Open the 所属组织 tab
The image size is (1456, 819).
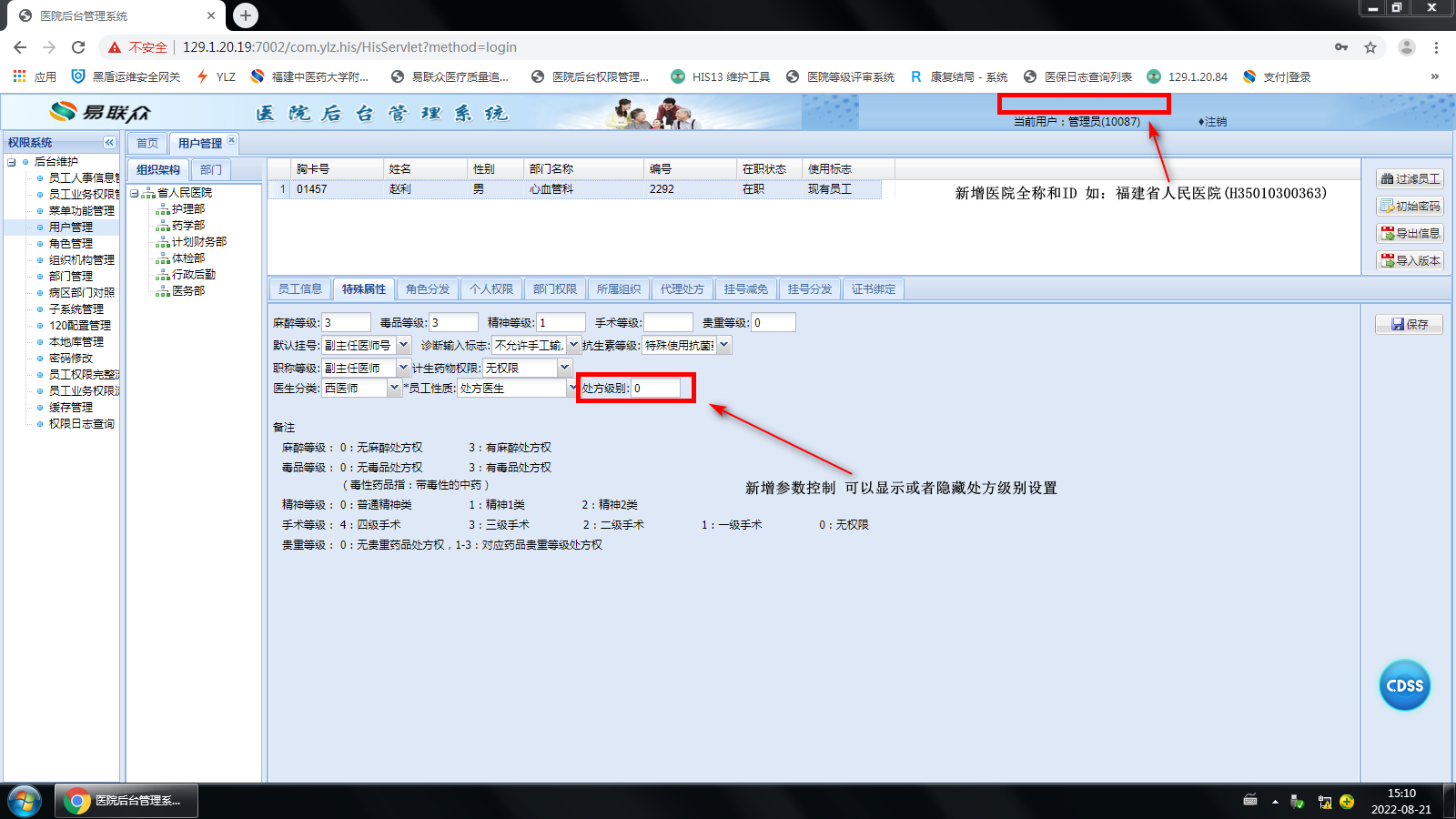tap(619, 289)
